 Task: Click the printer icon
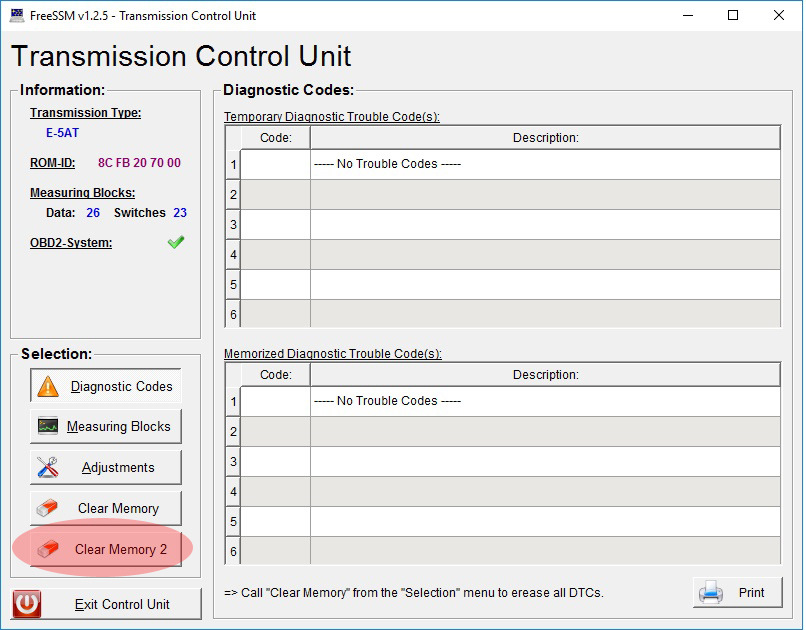point(711,592)
